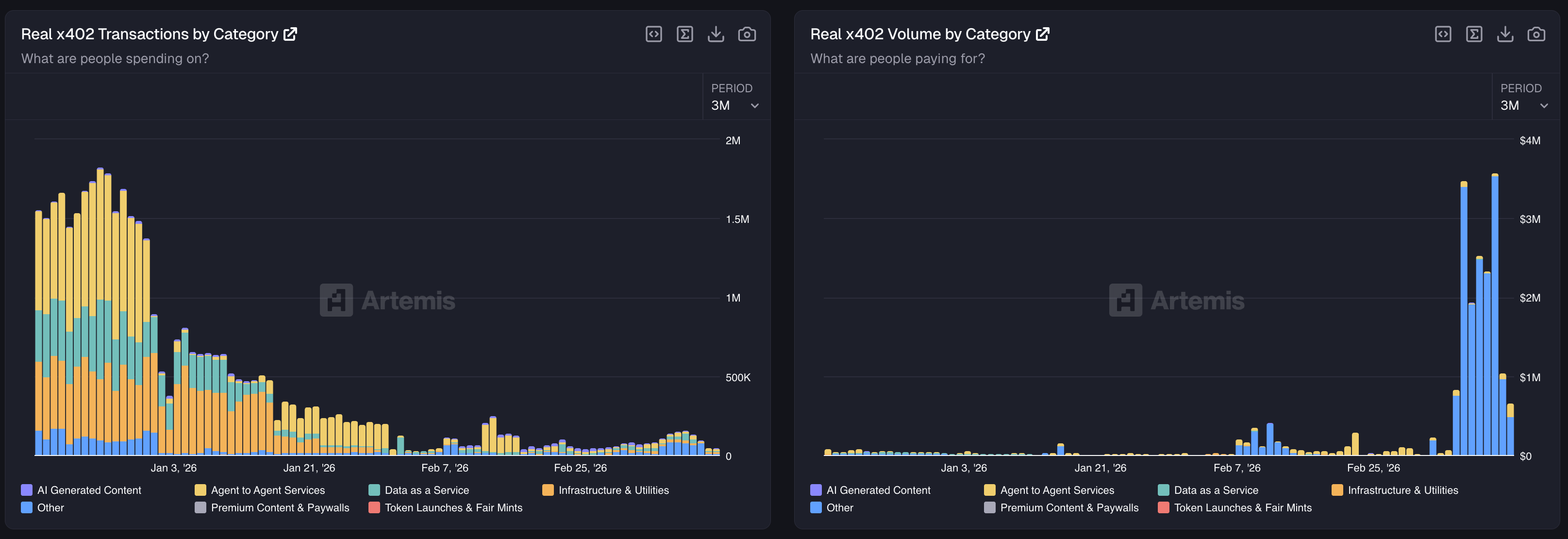Click embed code icon on Transactions chart
Screen dimensions: 1568x539
click(654, 34)
